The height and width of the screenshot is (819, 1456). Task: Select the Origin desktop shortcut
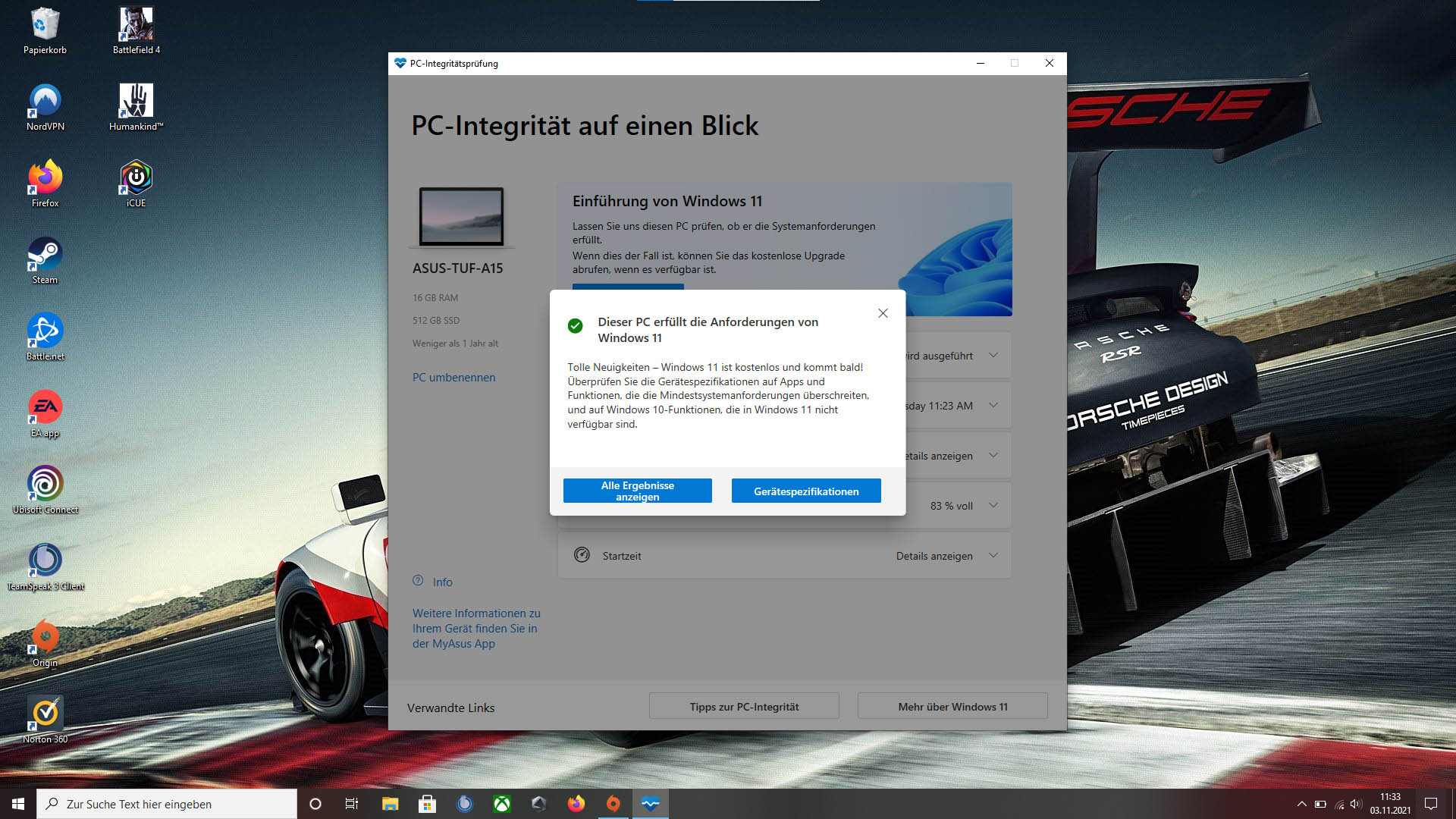45,644
